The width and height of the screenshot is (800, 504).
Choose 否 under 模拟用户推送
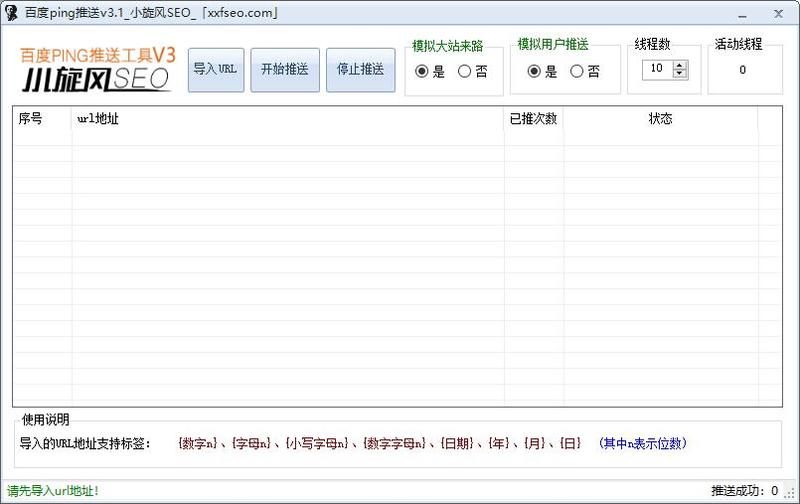point(577,72)
